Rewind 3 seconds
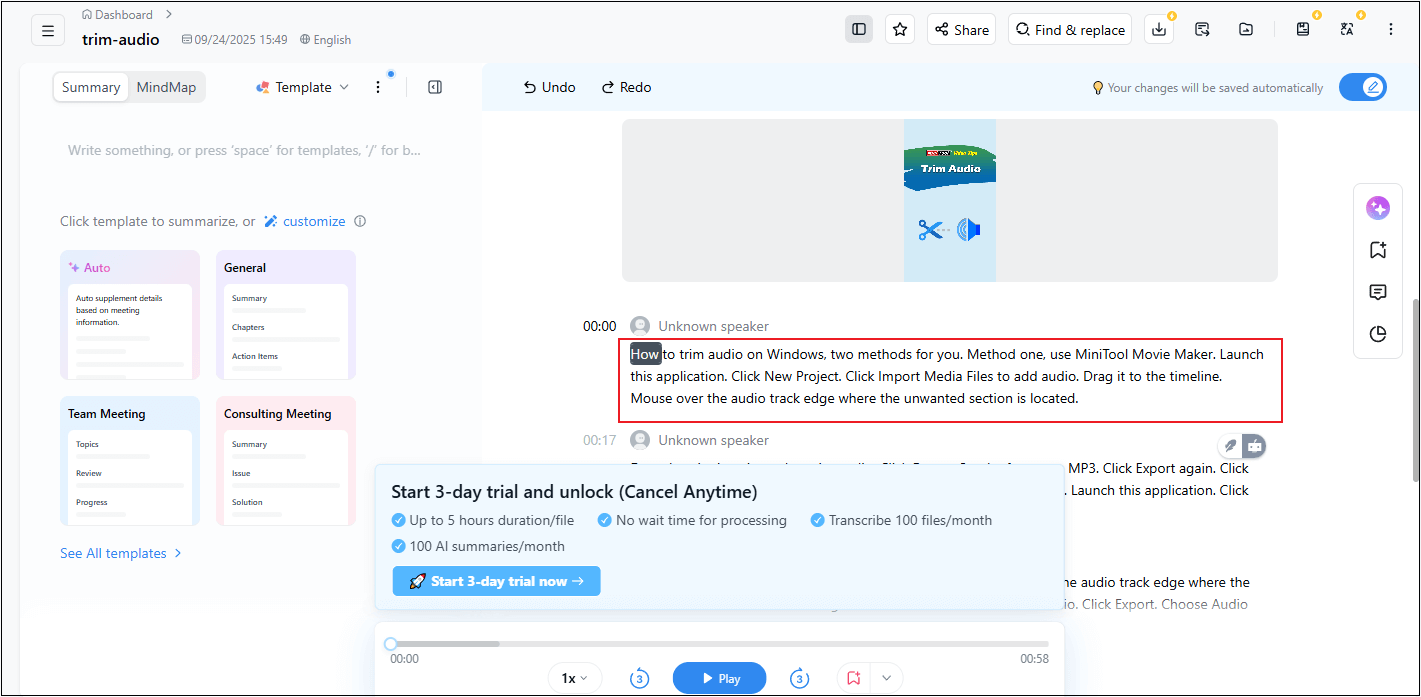Viewport: 1421px width, 697px height. click(640, 679)
